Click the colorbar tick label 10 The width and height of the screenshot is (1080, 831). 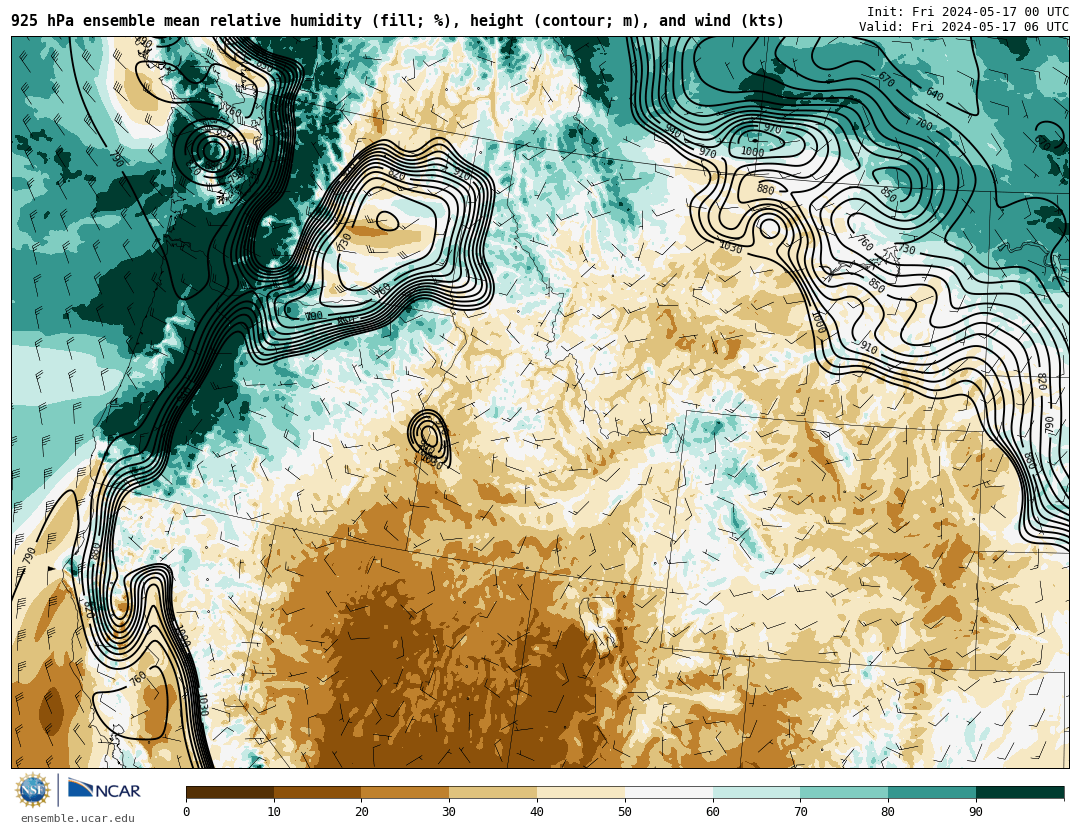(274, 812)
